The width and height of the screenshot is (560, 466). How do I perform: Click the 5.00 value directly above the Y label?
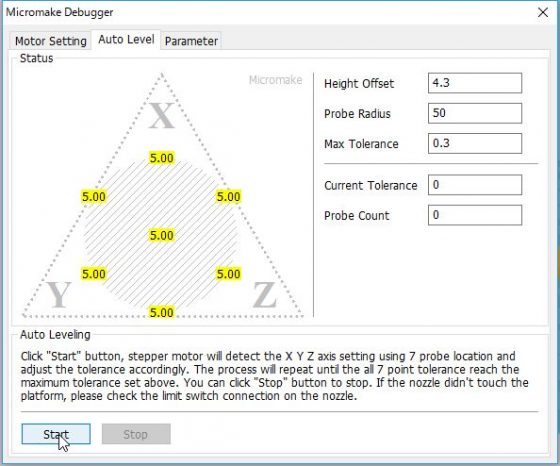94,274
